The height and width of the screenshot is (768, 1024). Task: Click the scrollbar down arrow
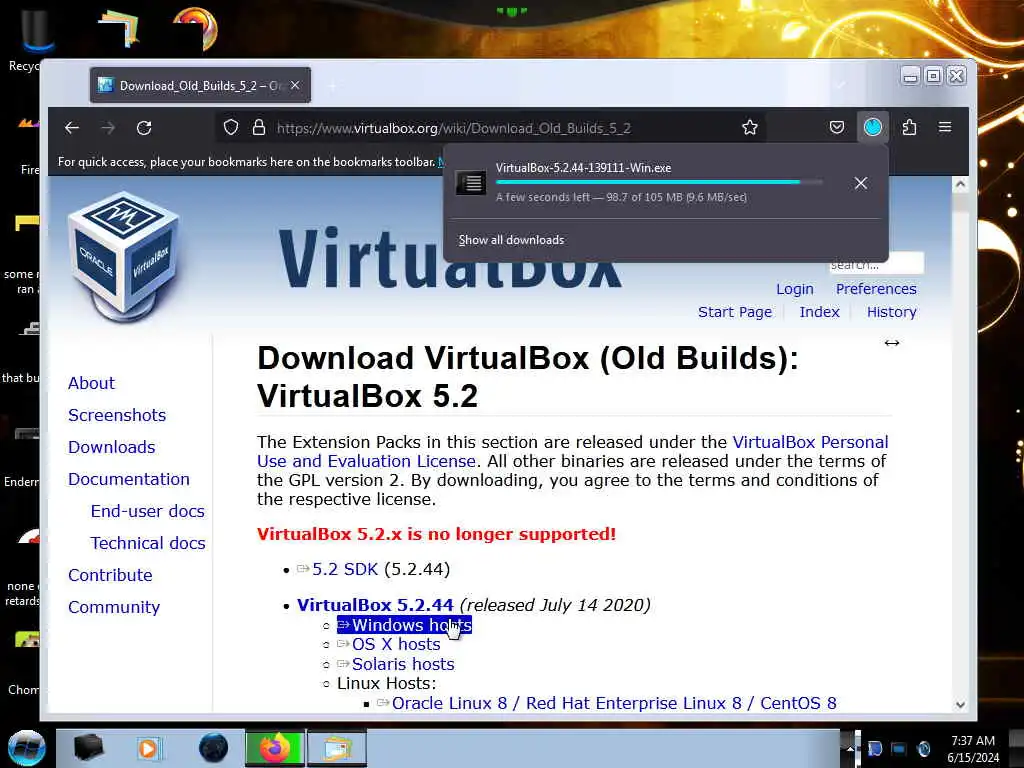[960, 705]
